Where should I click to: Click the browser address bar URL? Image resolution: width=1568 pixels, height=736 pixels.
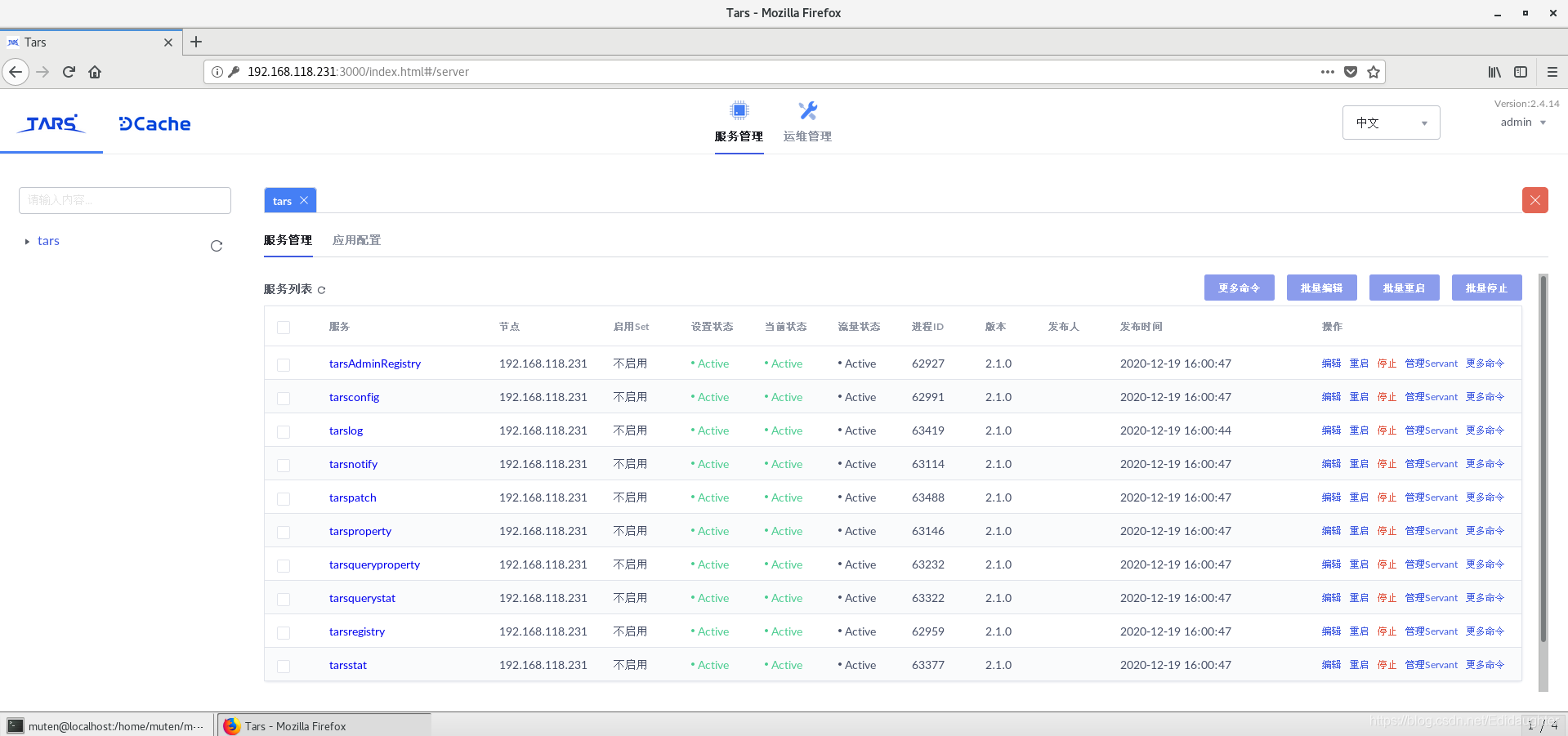pos(358,72)
